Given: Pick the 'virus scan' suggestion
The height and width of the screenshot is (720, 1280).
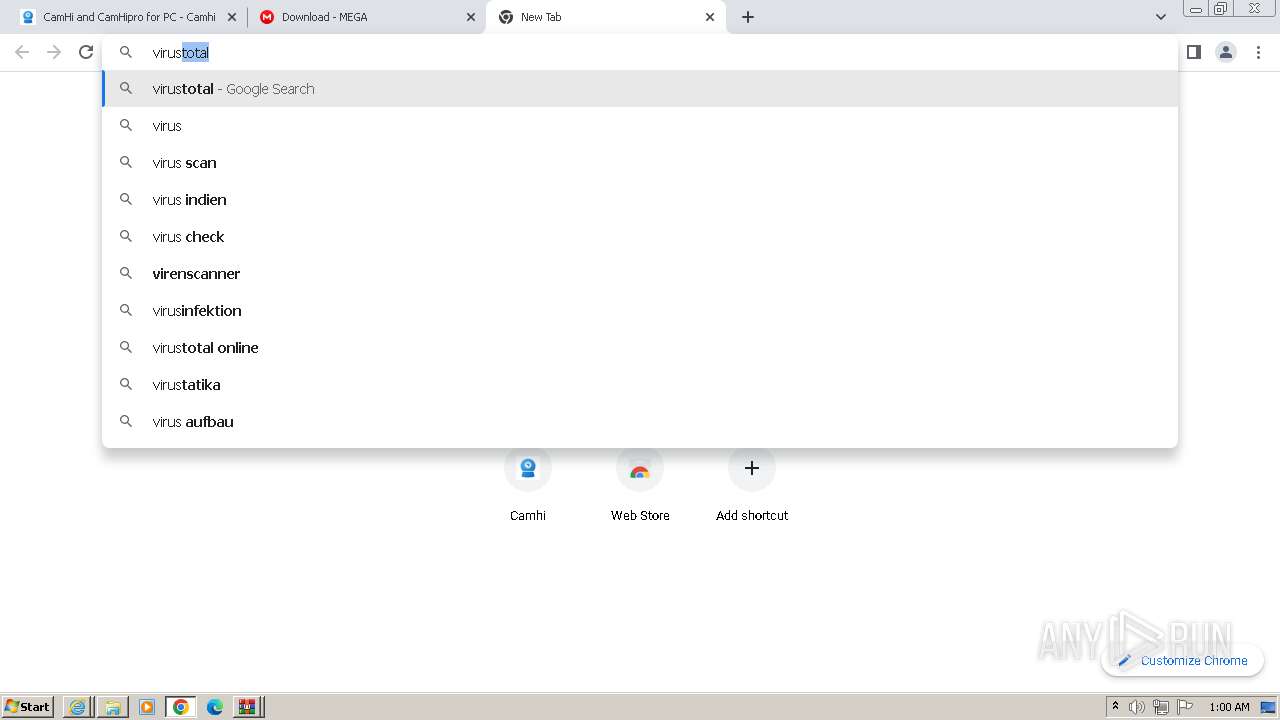Looking at the screenshot, I should [x=640, y=163].
